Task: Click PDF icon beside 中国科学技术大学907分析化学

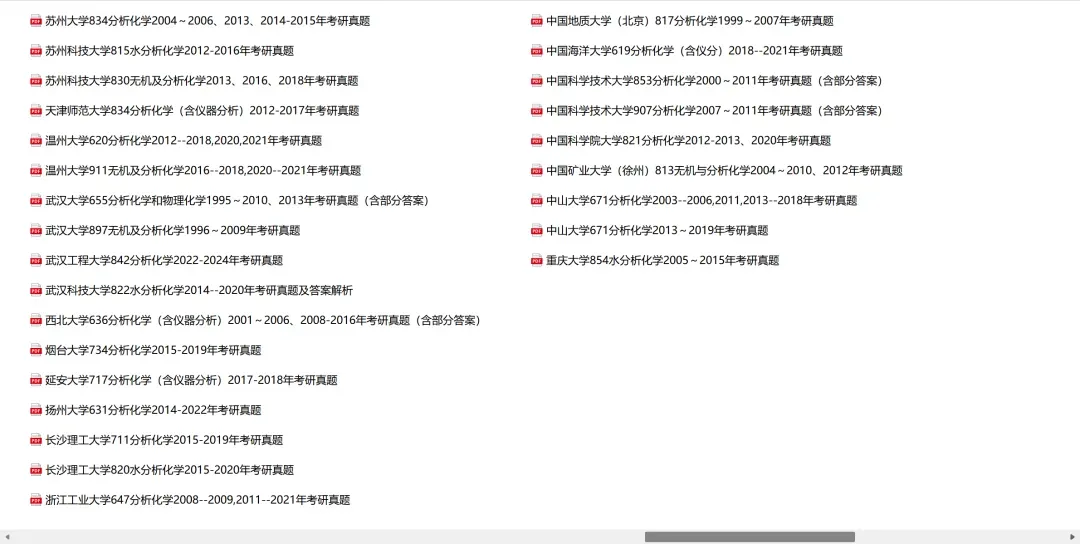Action: pyautogui.click(x=537, y=111)
